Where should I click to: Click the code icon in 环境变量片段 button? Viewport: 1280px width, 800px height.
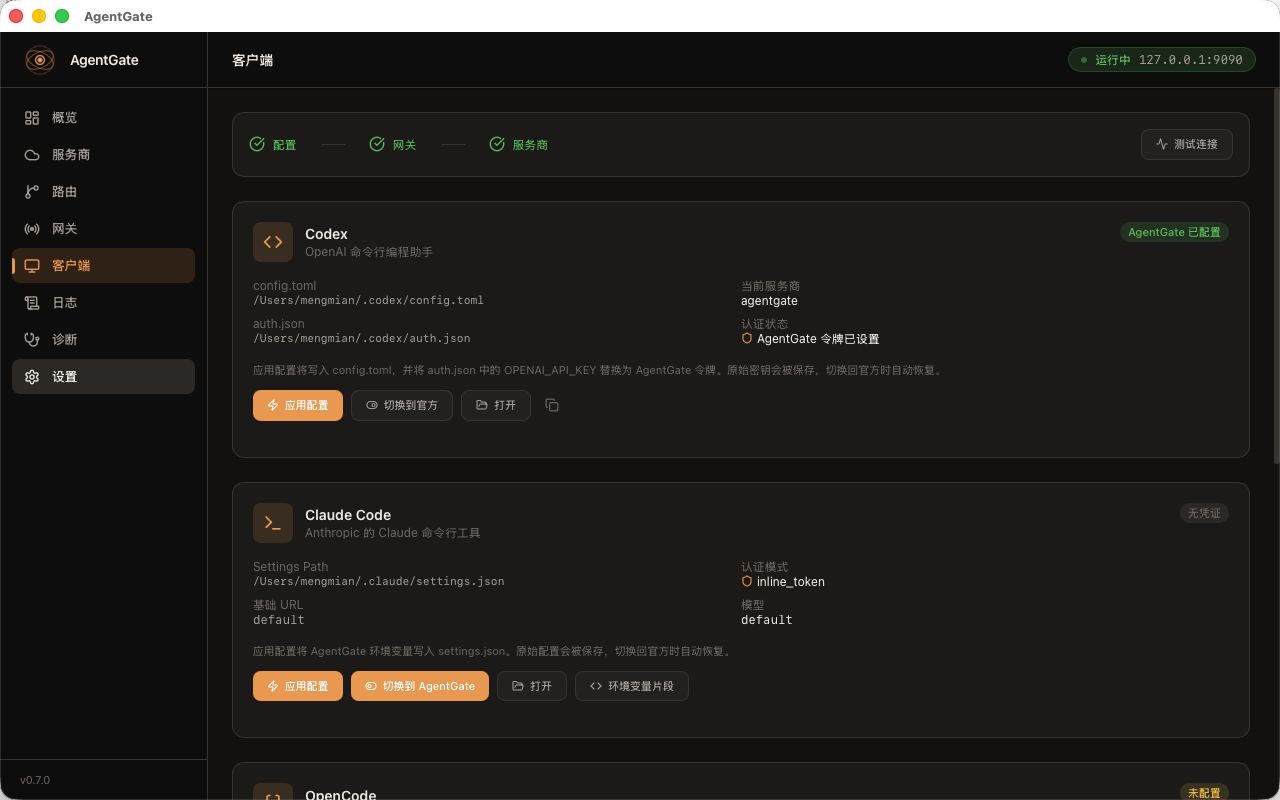click(x=596, y=686)
